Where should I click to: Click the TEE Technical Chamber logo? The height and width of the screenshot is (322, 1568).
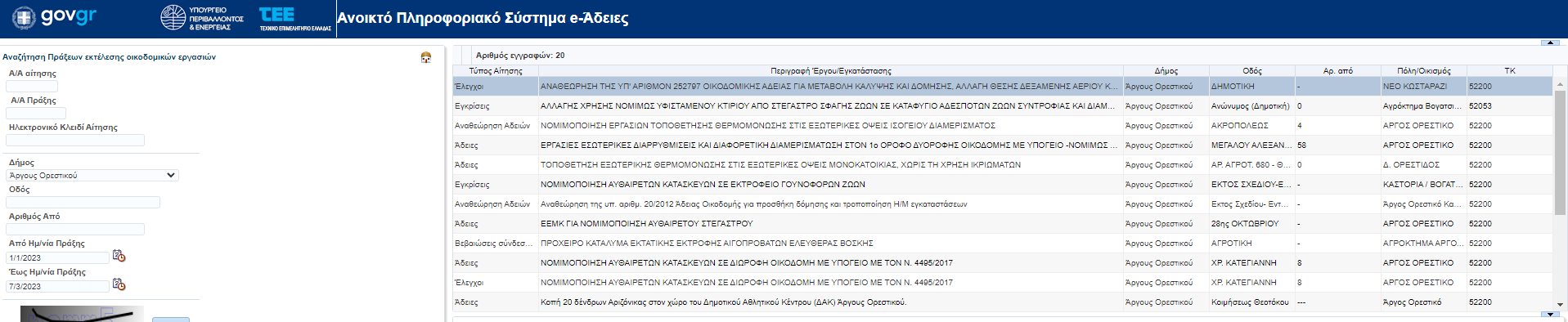[x=294, y=19]
